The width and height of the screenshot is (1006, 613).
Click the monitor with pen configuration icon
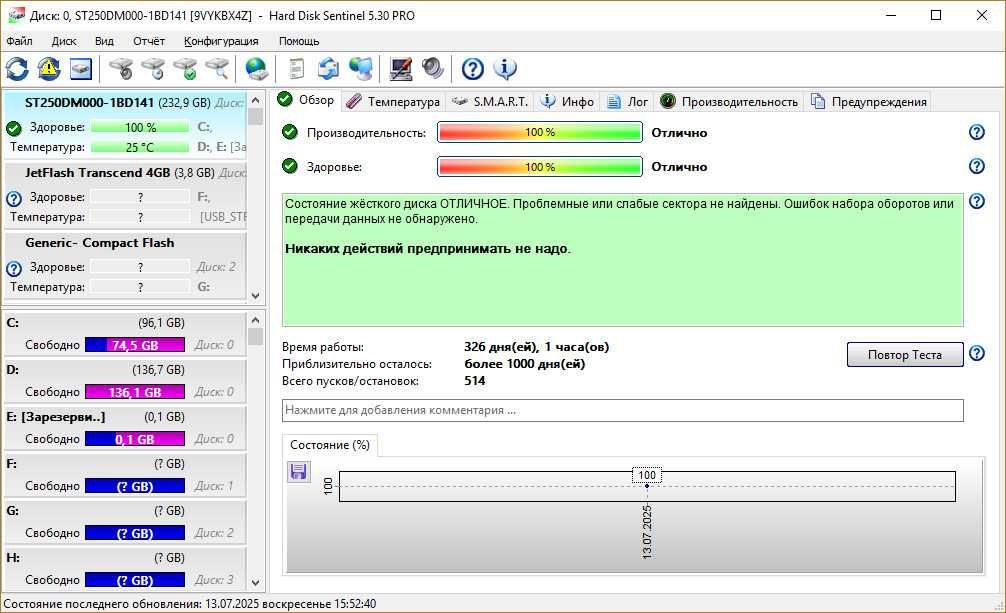401,69
